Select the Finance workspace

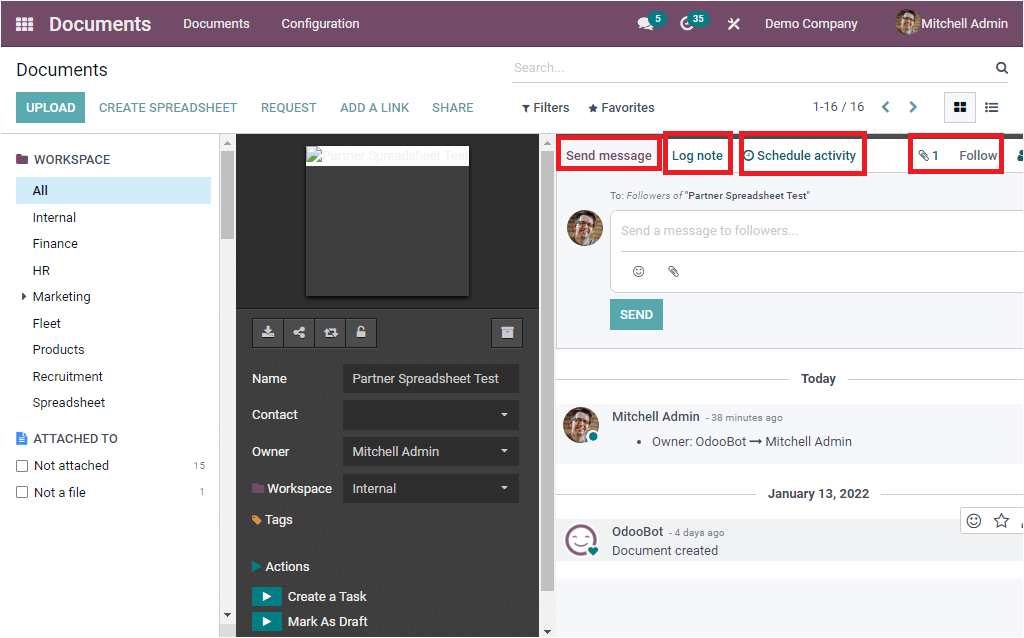[55, 244]
